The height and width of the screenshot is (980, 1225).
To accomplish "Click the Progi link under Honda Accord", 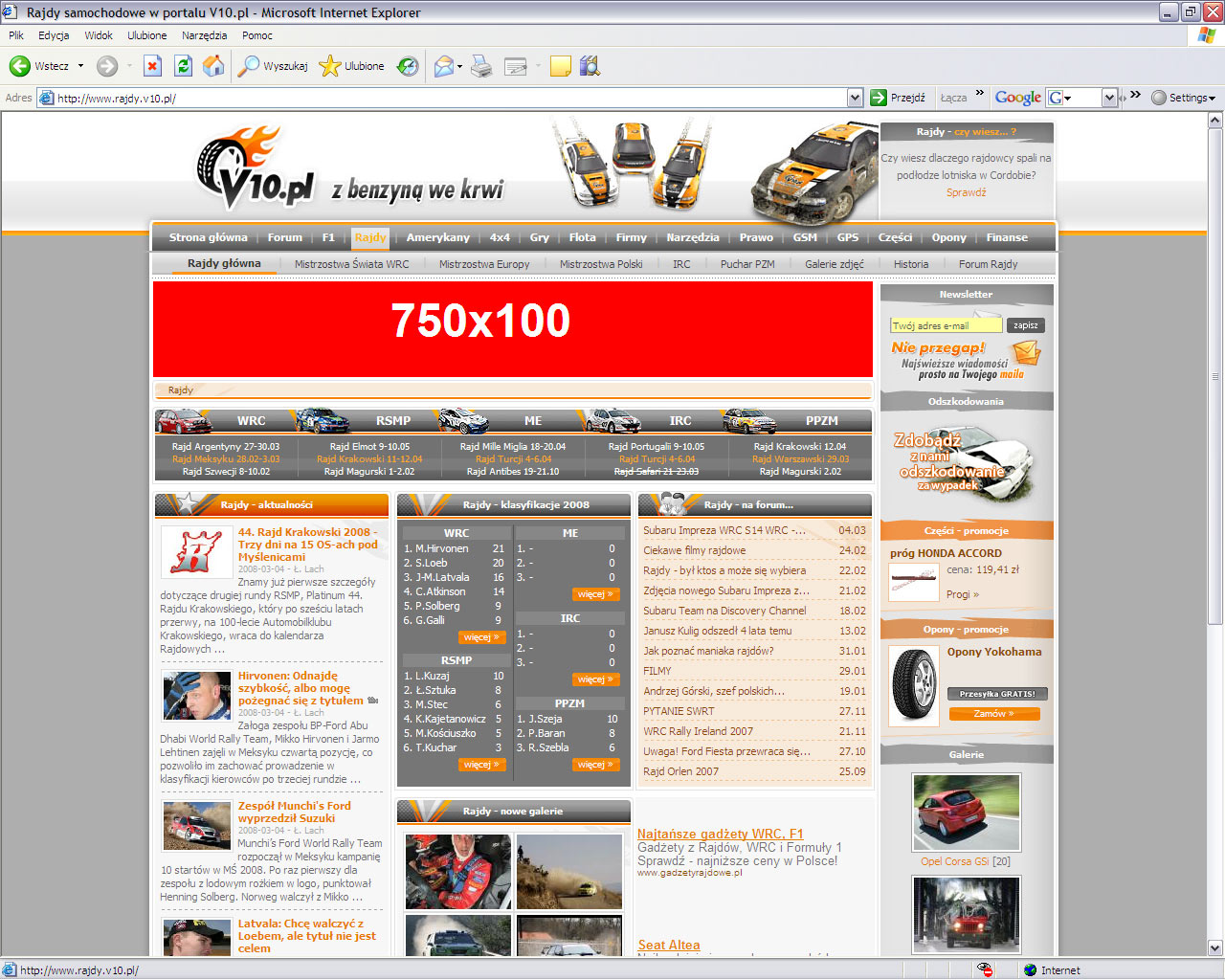I will click(962, 594).
